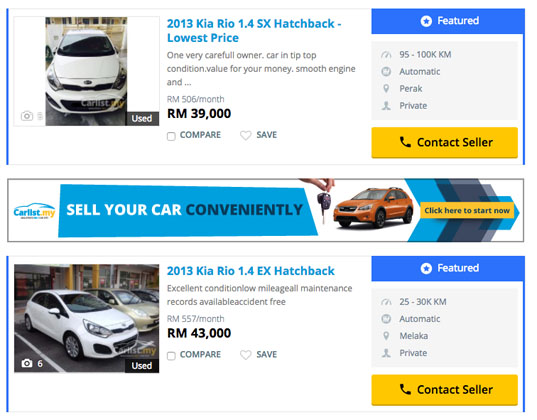Click the heart SAVE icon on Kia Rio SX listing
Viewport: 537px width, 420px height.
(x=246, y=135)
